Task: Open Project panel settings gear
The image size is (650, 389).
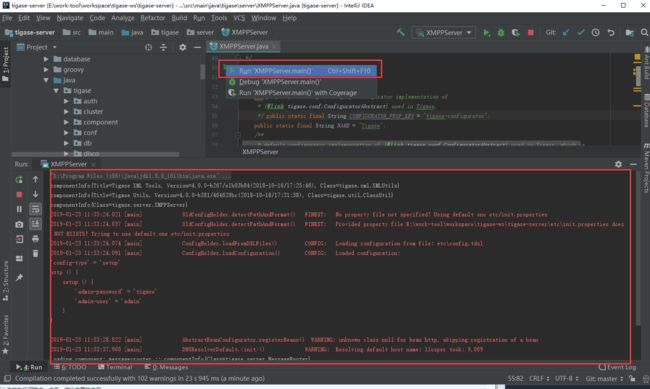Action: [x=182, y=47]
